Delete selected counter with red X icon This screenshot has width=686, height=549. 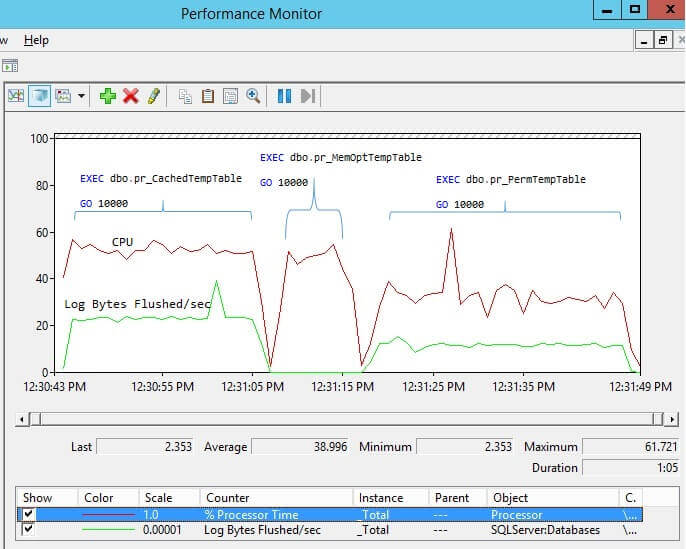click(130, 96)
